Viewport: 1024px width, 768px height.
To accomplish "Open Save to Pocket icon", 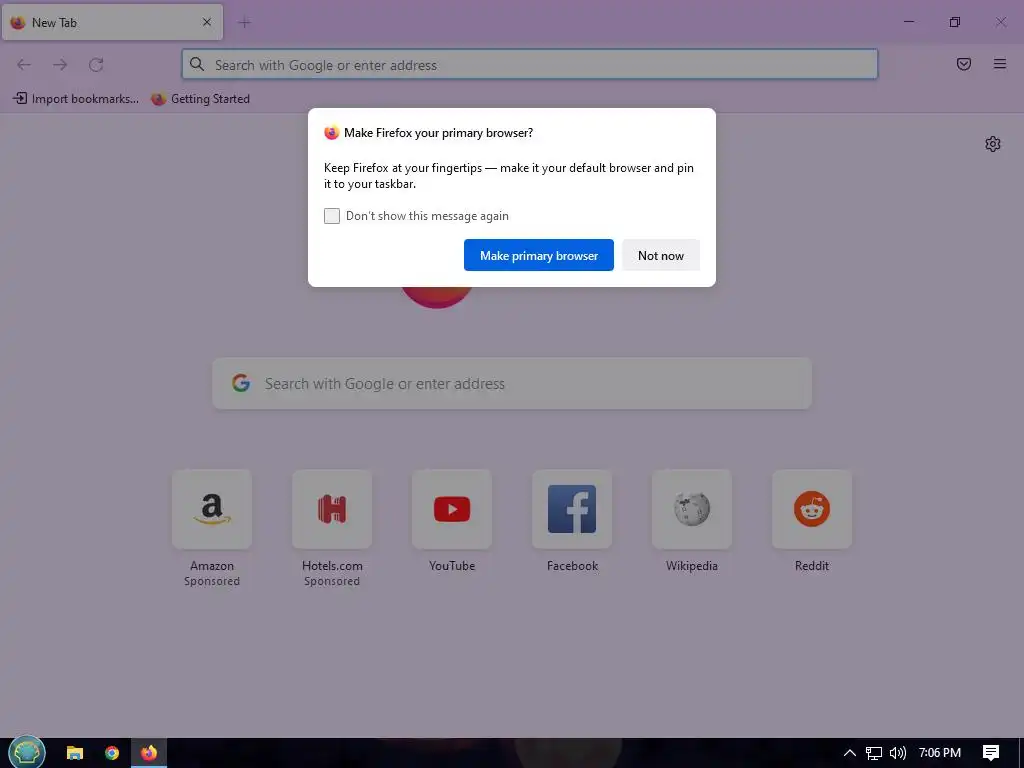I will click(x=964, y=64).
